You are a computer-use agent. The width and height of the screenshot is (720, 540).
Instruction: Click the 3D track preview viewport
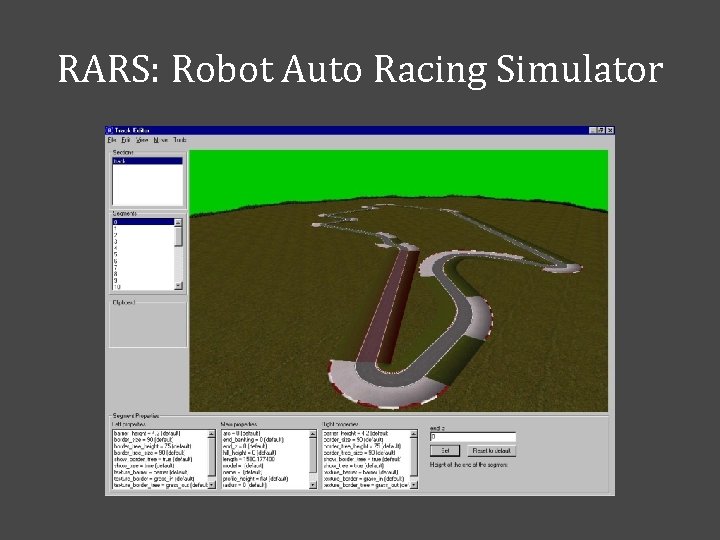(399, 281)
